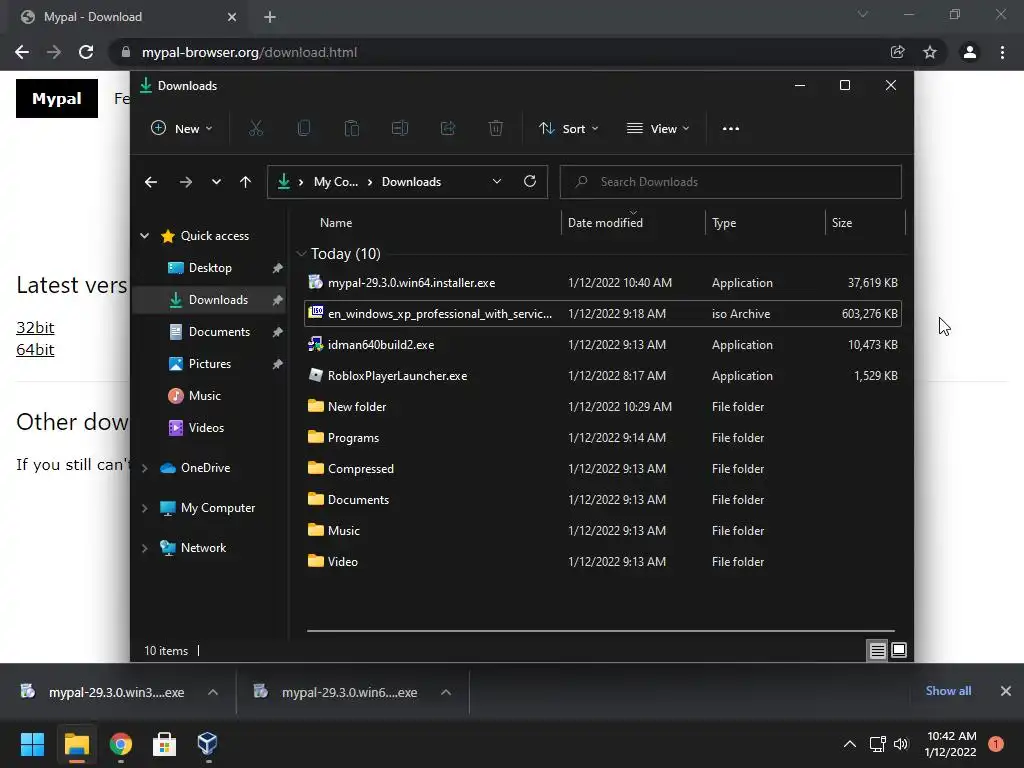Screen dimensions: 1024x768
Task: Click the taskbar clock and date
Action: pos(951,744)
